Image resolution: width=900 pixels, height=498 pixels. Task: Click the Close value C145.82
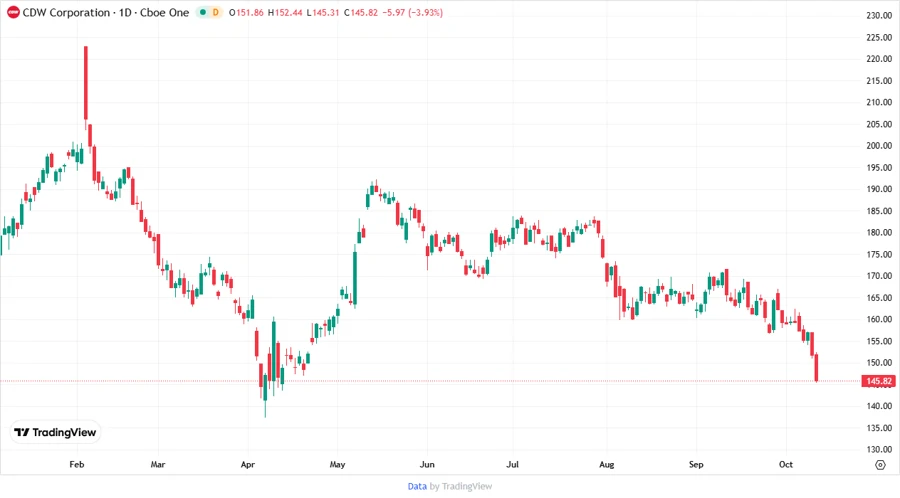tap(361, 13)
